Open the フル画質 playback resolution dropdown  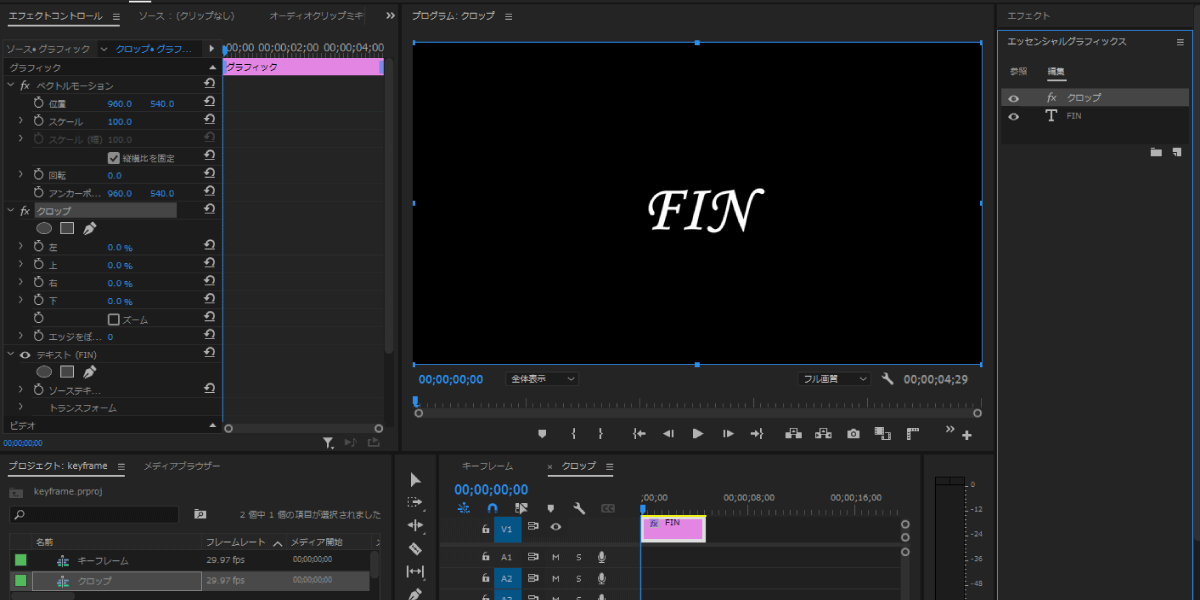point(834,379)
